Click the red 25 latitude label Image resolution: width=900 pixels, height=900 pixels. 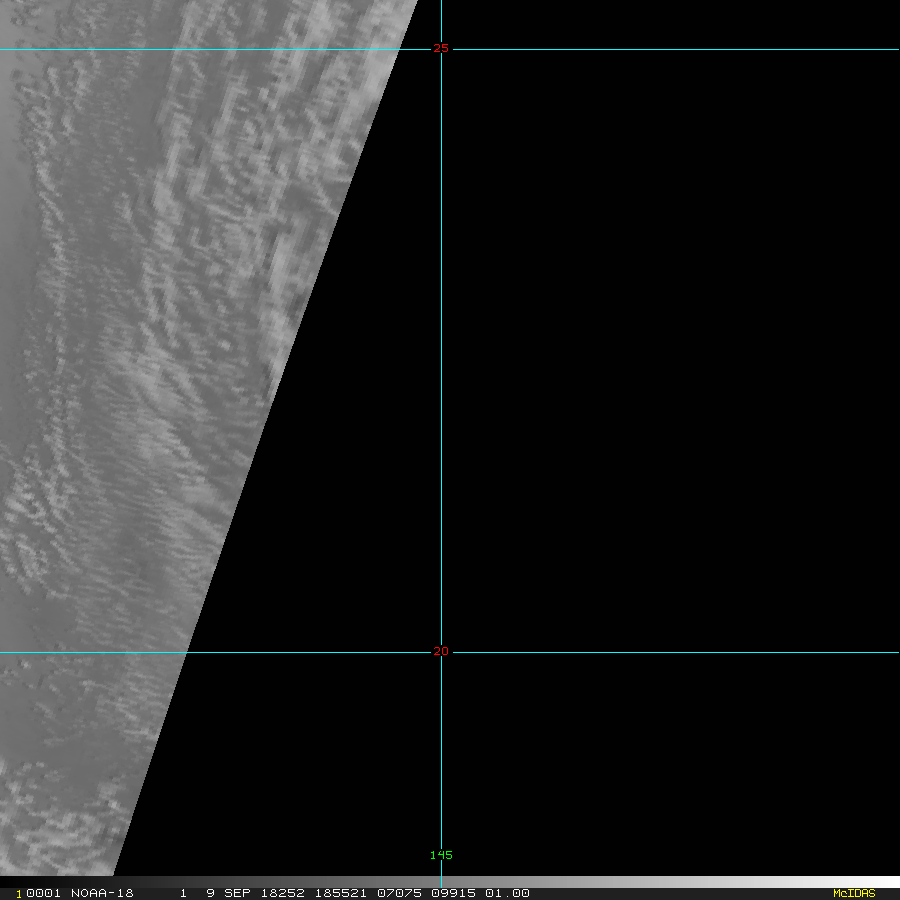pyautogui.click(x=441, y=48)
